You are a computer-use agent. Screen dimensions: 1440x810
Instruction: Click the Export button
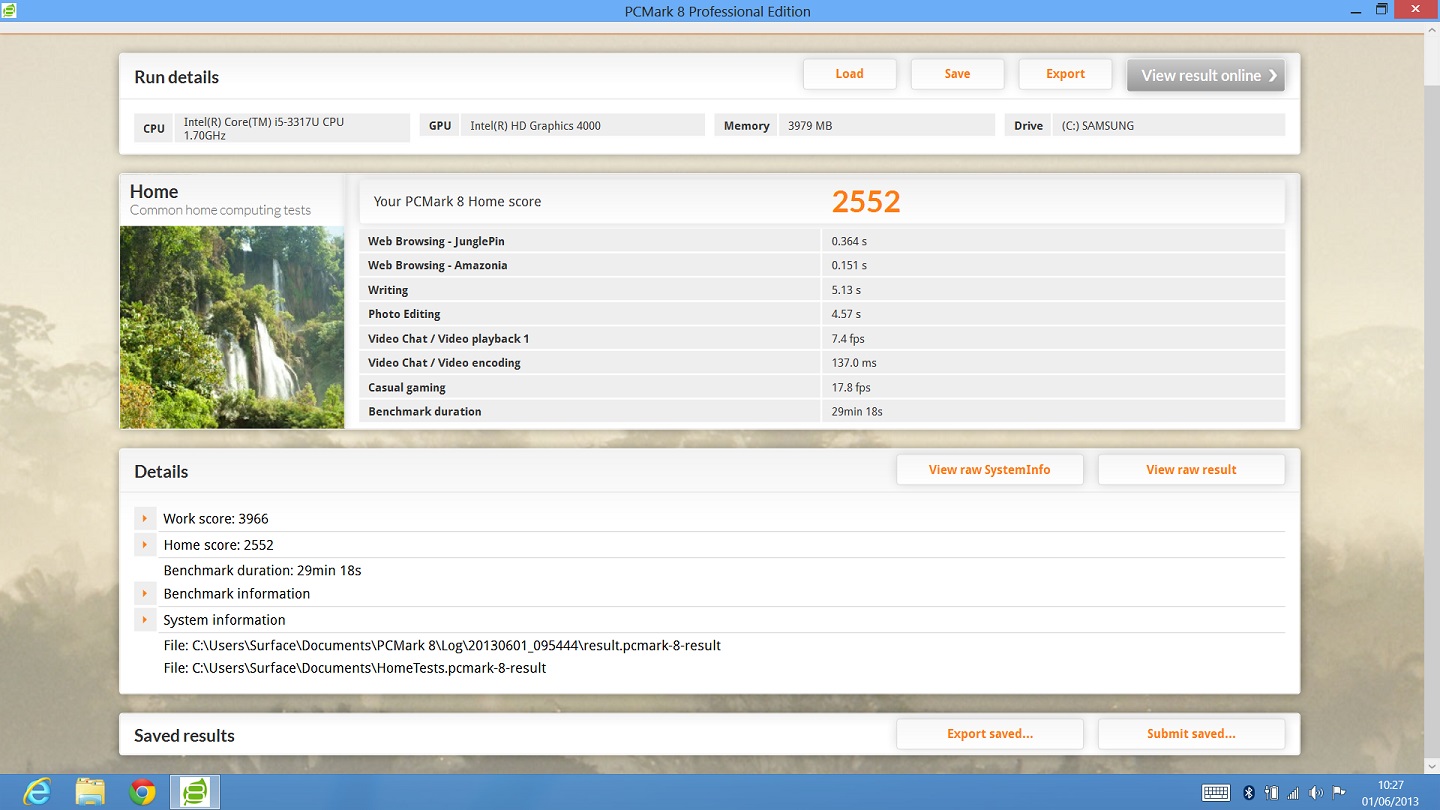1065,74
